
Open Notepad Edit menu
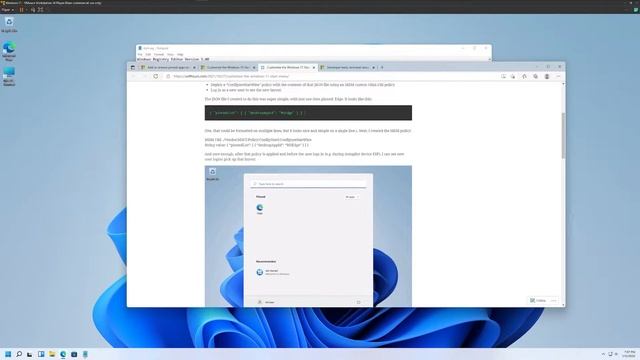(148, 54)
